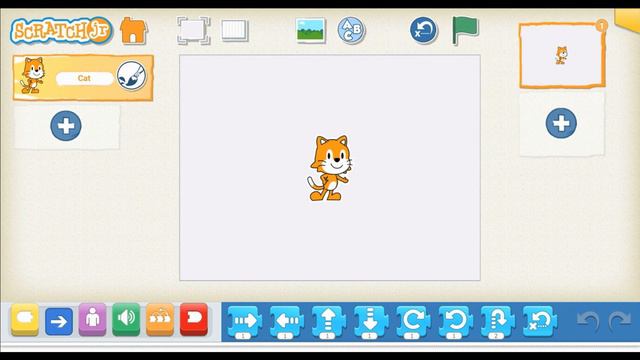Select page 1 thumbnail
Image resolution: width=640 pixels, height=360 pixels.
coord(562,56)
